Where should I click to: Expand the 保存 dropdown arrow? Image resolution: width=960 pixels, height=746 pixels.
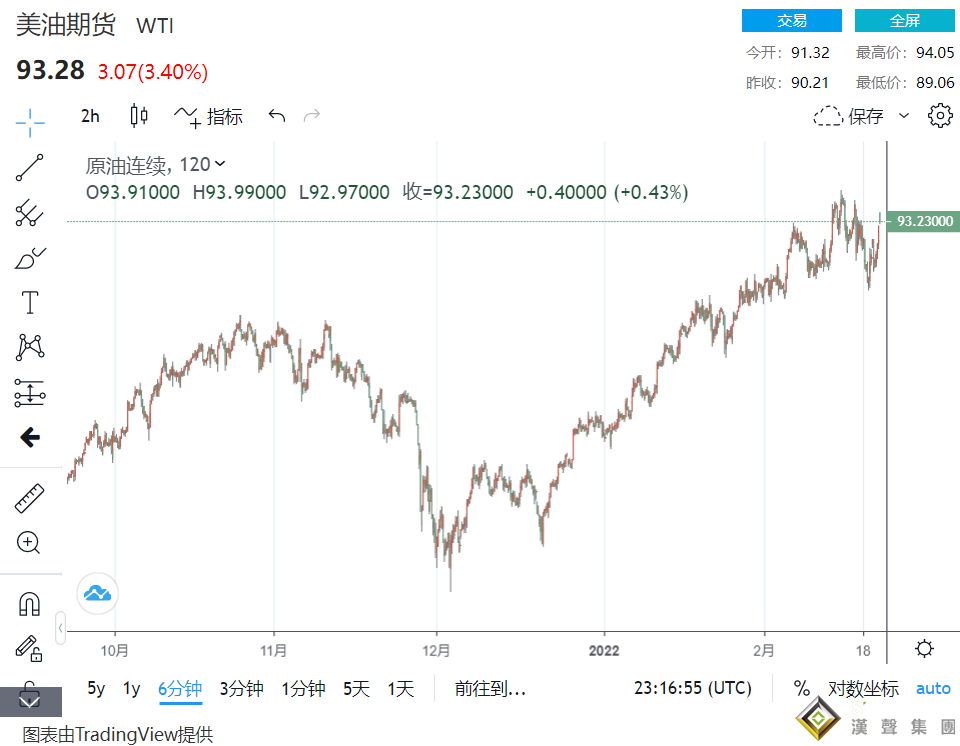pos(904,116)
